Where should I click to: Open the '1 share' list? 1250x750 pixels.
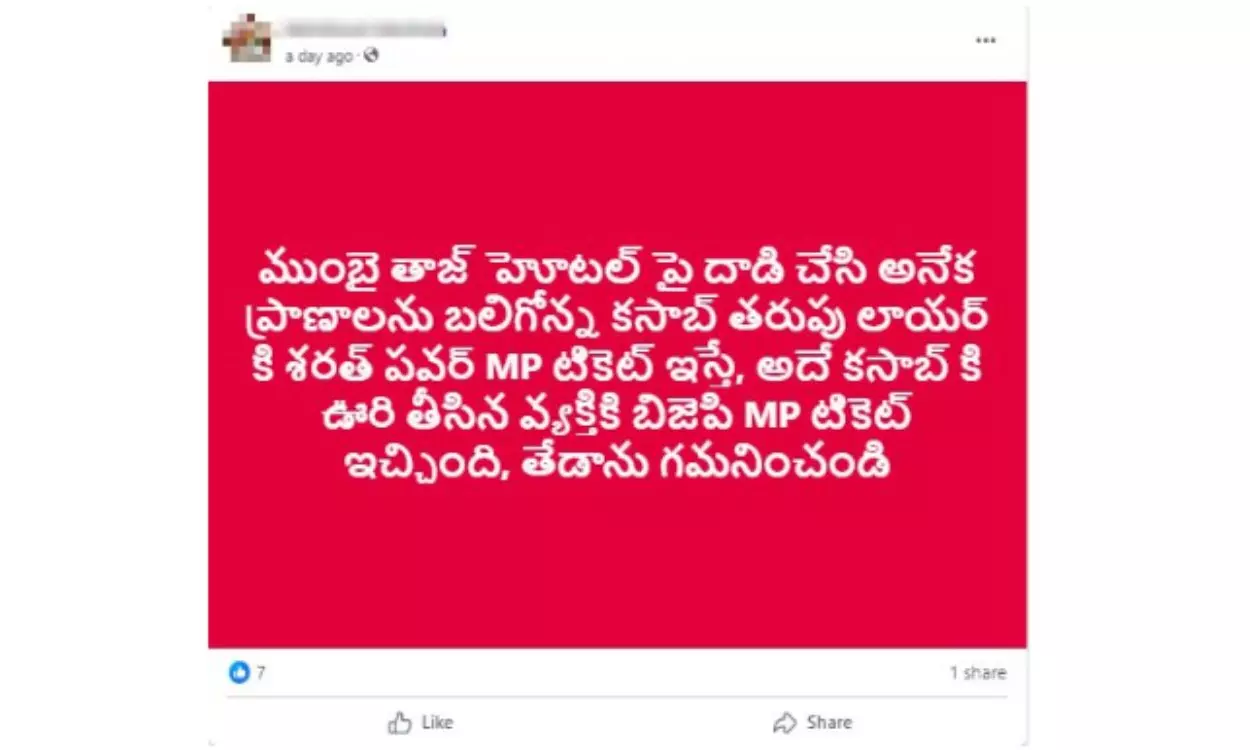(978, 673)
